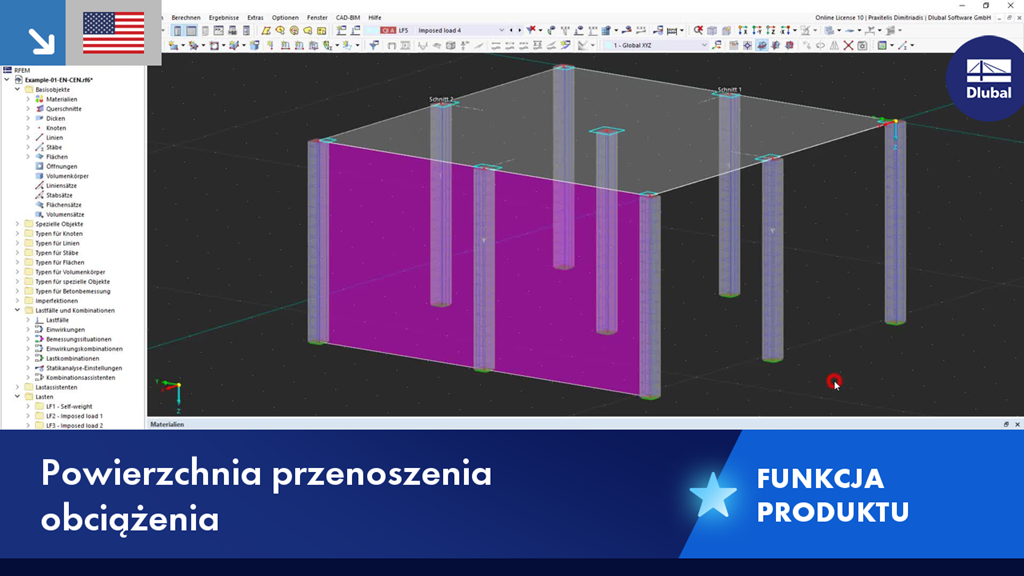Open the Optionen menu
The width and height of the screenshot is (1024, 576).
pos(285,18)
